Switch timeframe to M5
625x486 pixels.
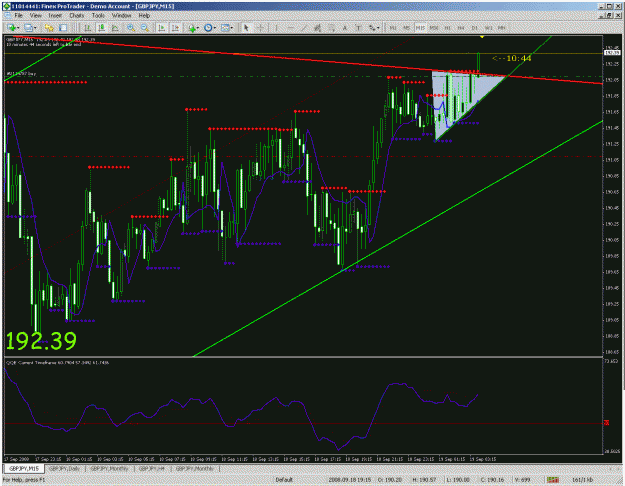406,28
